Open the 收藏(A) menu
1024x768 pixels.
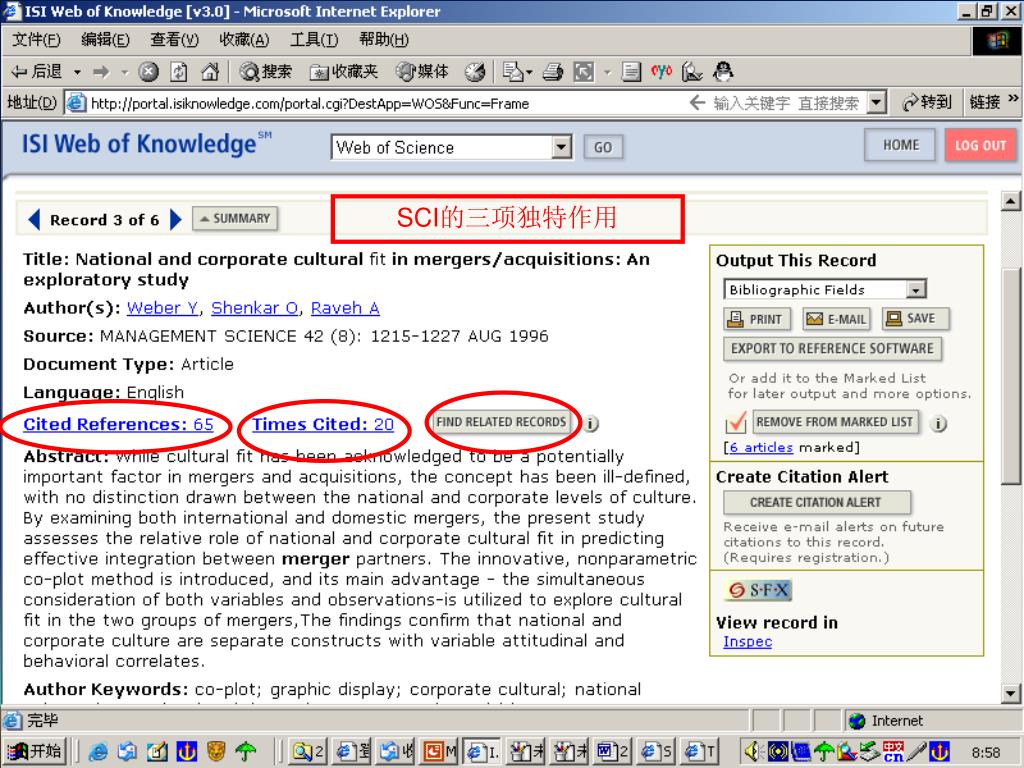click(x=244, y=40)
